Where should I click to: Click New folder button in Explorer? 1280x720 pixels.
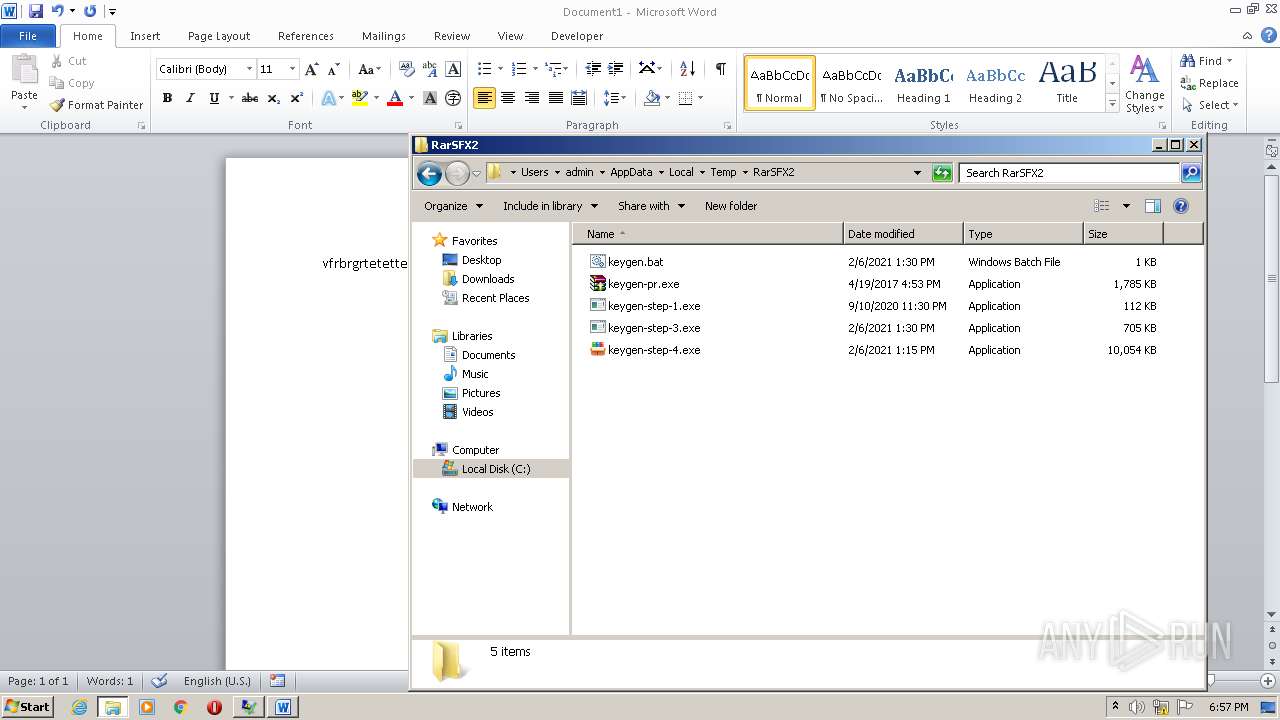click(x=731, y=206)
